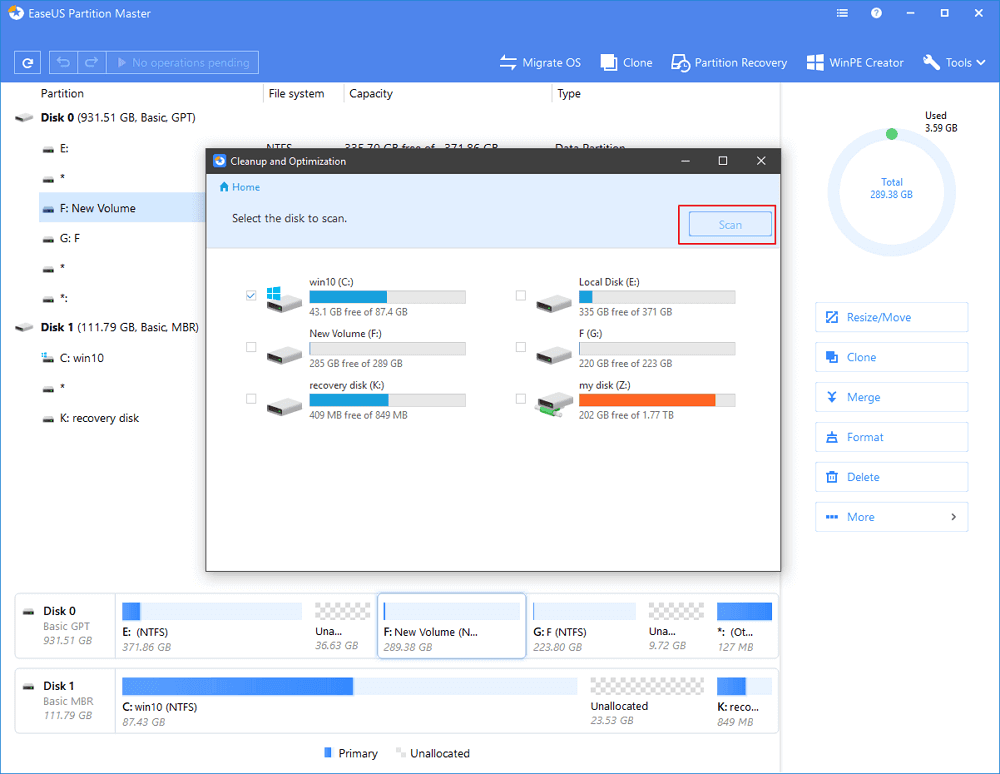The image size is (1000, 774).
Task: Click the refresh icon in the toolbar
Action: (x=27, y=62)
